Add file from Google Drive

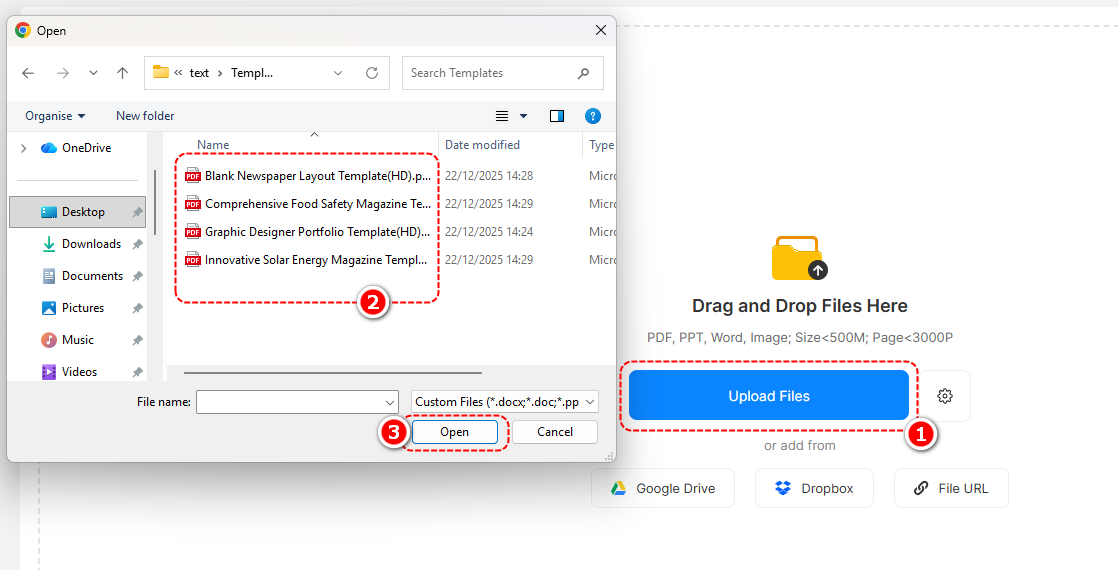click(663, 488)
